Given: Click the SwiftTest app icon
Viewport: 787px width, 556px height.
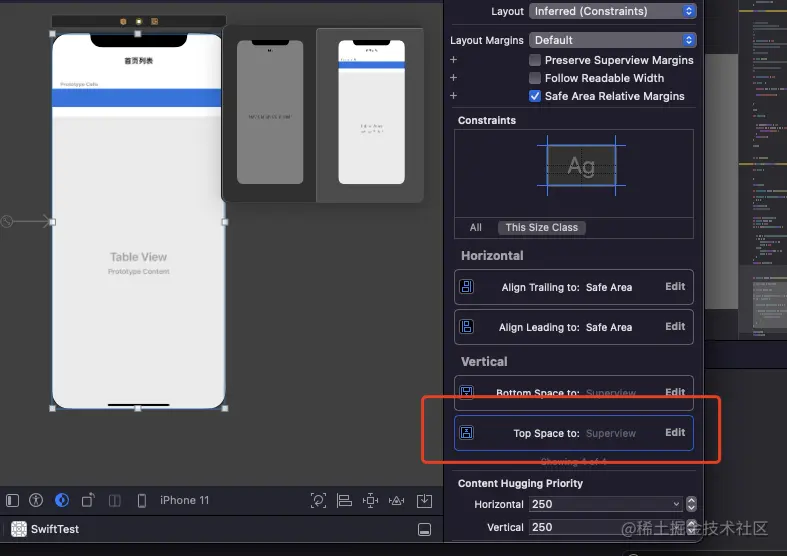Looking at the screenshot, I should 19,529.
